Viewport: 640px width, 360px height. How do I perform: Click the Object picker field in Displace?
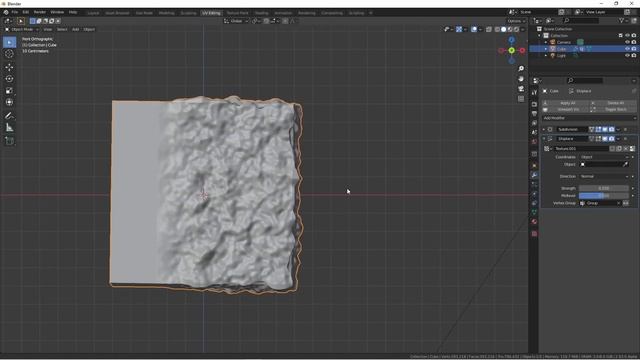pyautogui.click(x=604, y=164)
